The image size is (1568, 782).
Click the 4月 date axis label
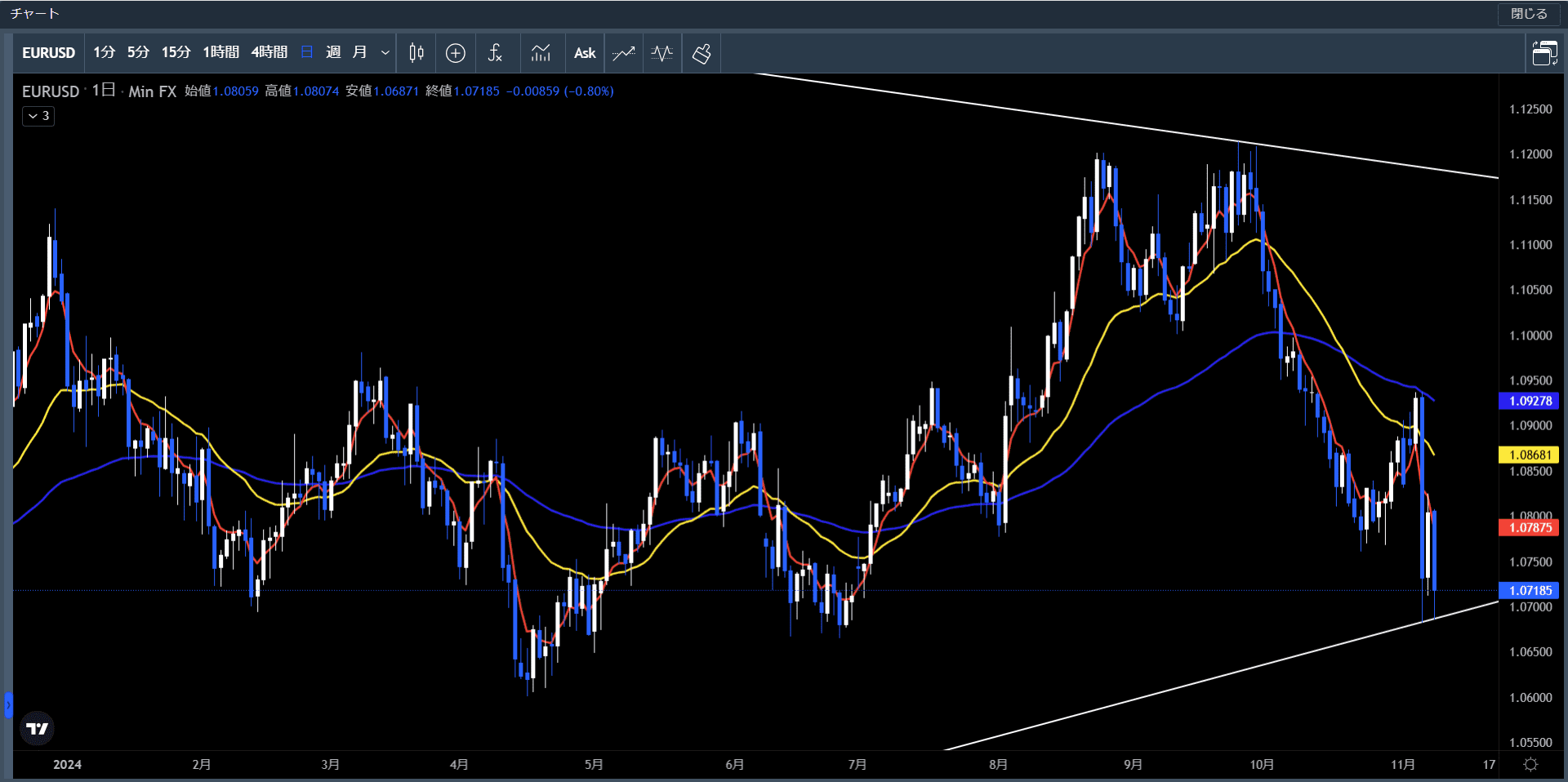[x=459, y=765]
